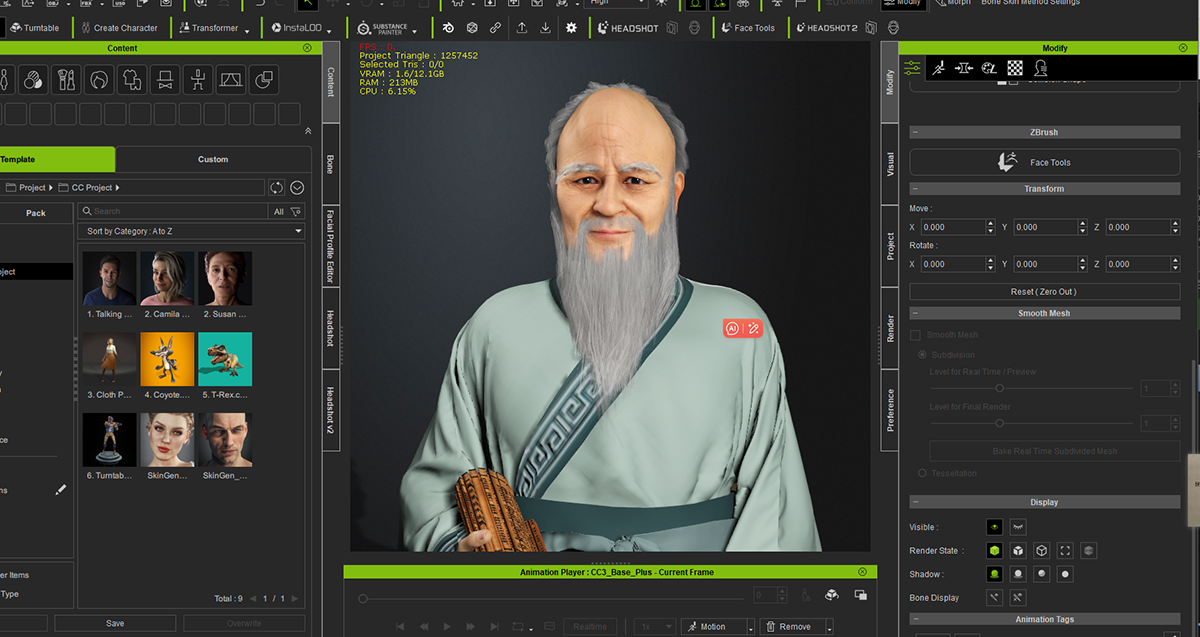This screenshot has height=637, width=1200.
Task: Select the checkerboard Texture Modify tab icon
Action: click(1015, 68)
